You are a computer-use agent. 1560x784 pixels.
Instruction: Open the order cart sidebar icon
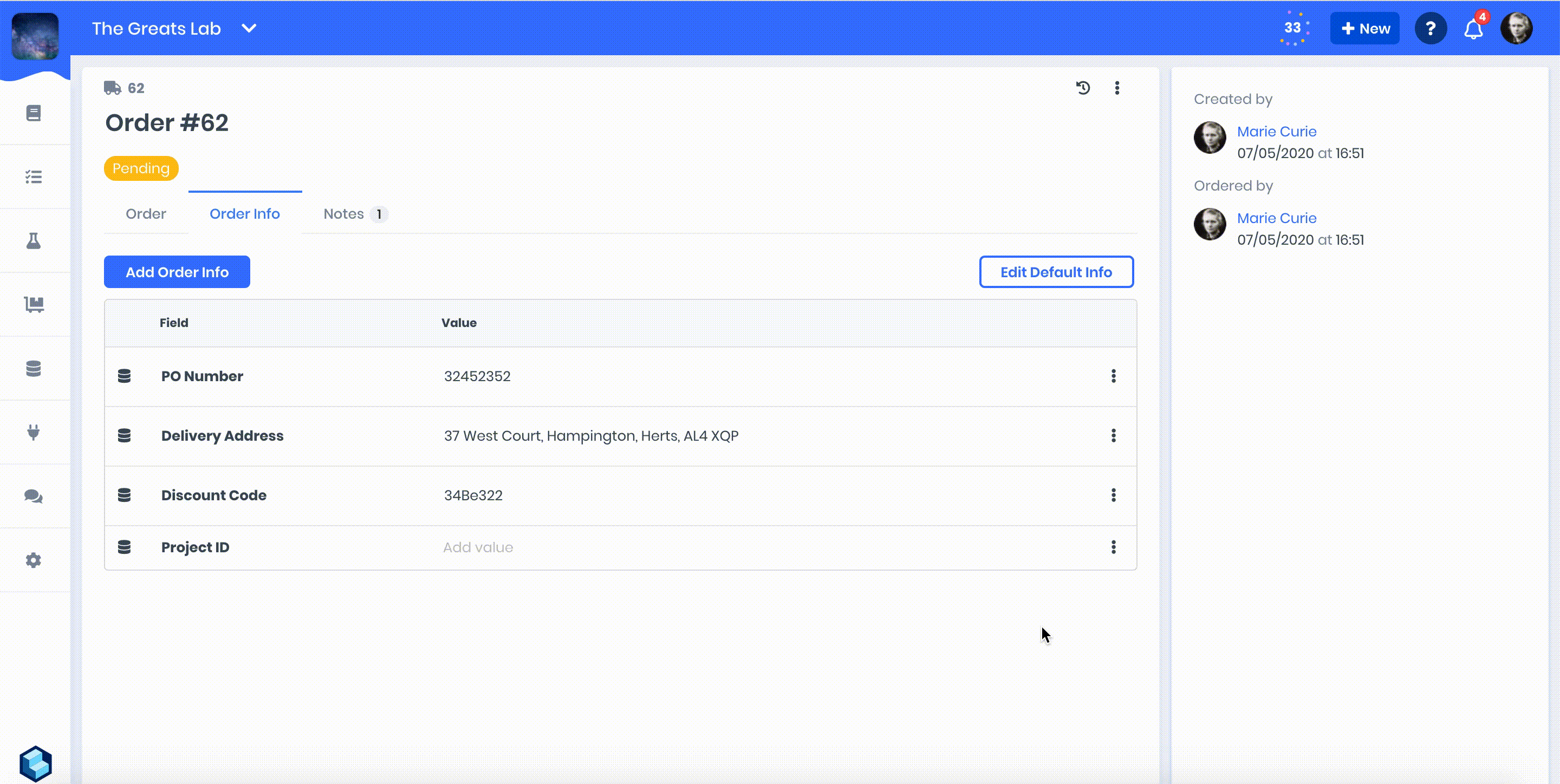click(33, 304)
